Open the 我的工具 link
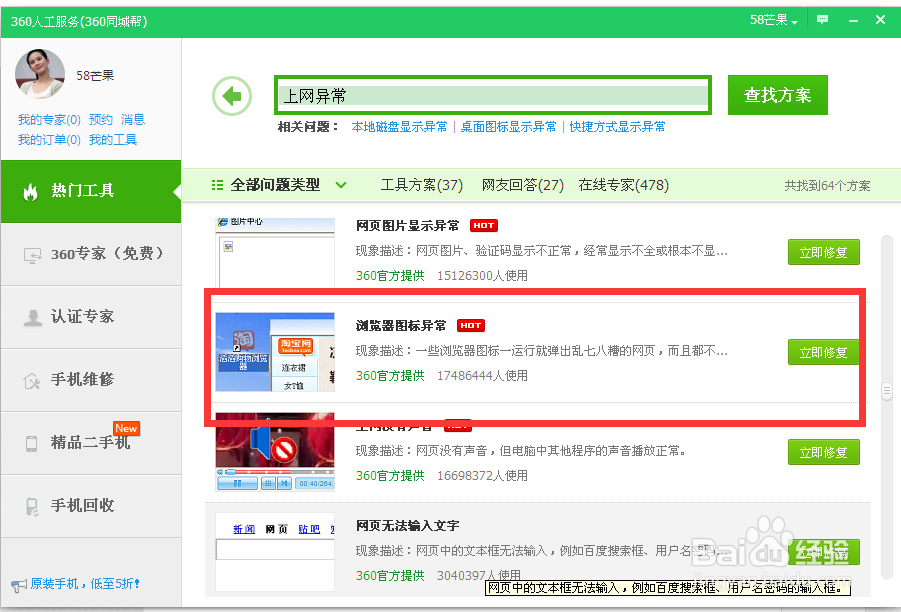This screenshot has width=901, height=612. [x=113, y=140]
